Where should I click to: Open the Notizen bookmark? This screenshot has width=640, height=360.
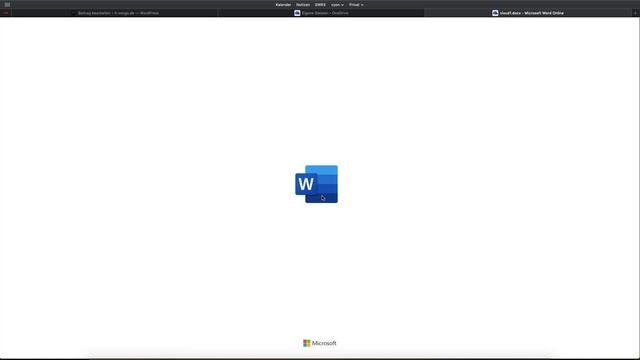(303, 5)
